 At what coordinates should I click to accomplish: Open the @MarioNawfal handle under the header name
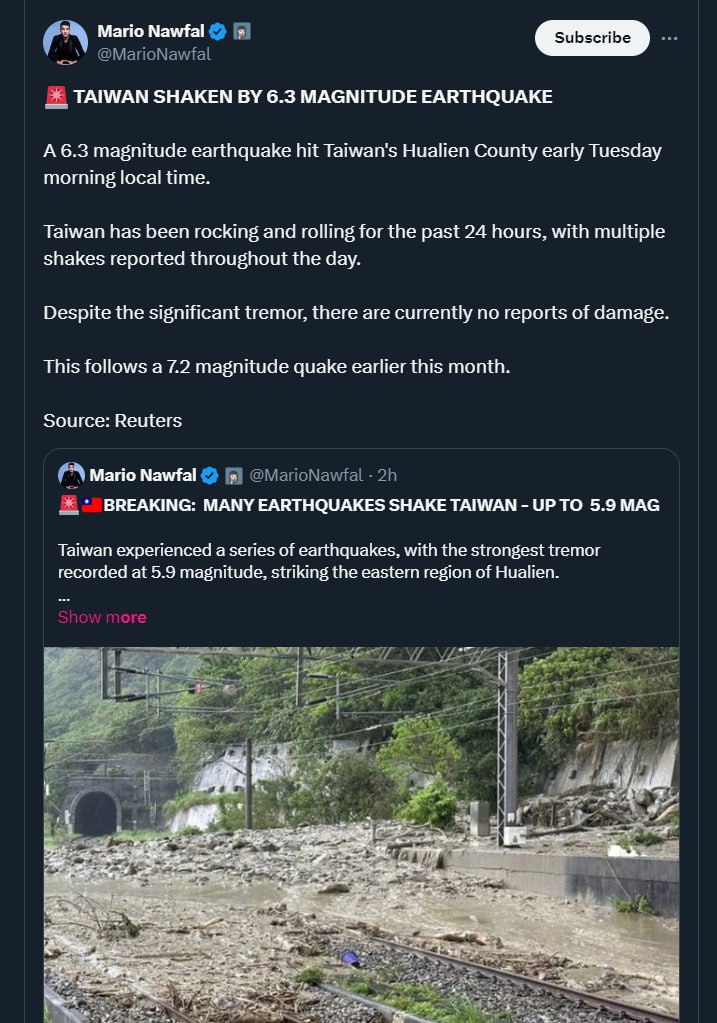point(154,55)
